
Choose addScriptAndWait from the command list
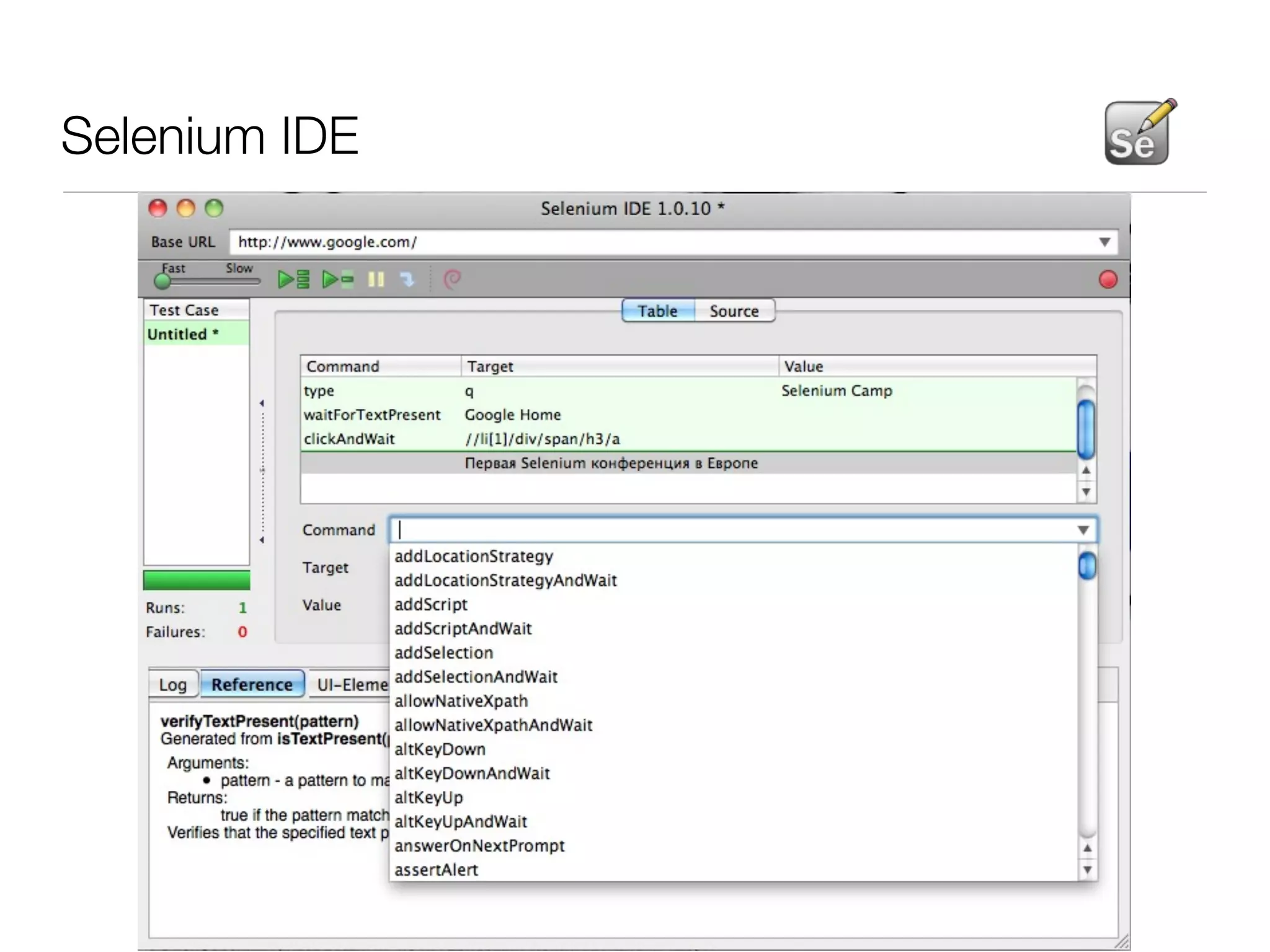(x=734, y=628)
